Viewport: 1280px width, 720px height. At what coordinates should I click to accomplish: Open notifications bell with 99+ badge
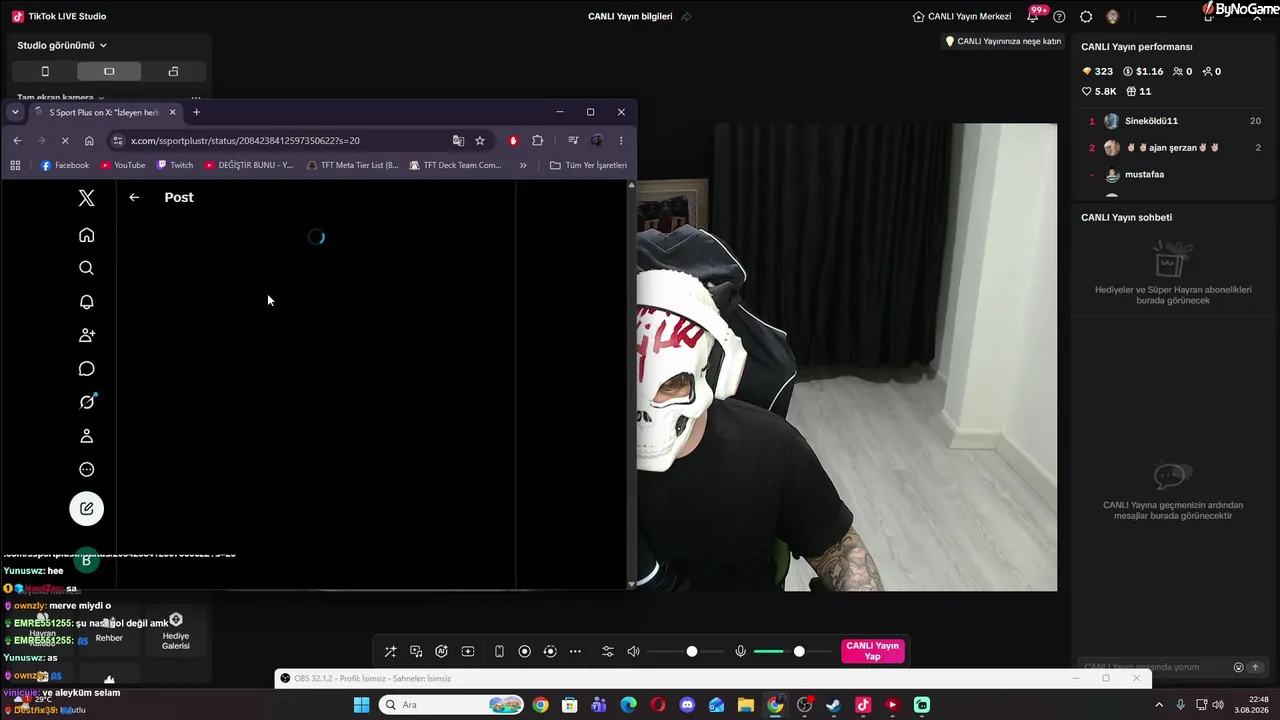pyautogui.click(x=1034, y=15)
